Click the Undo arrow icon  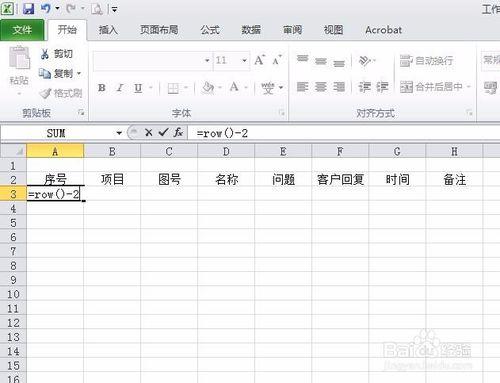[46, 9]
